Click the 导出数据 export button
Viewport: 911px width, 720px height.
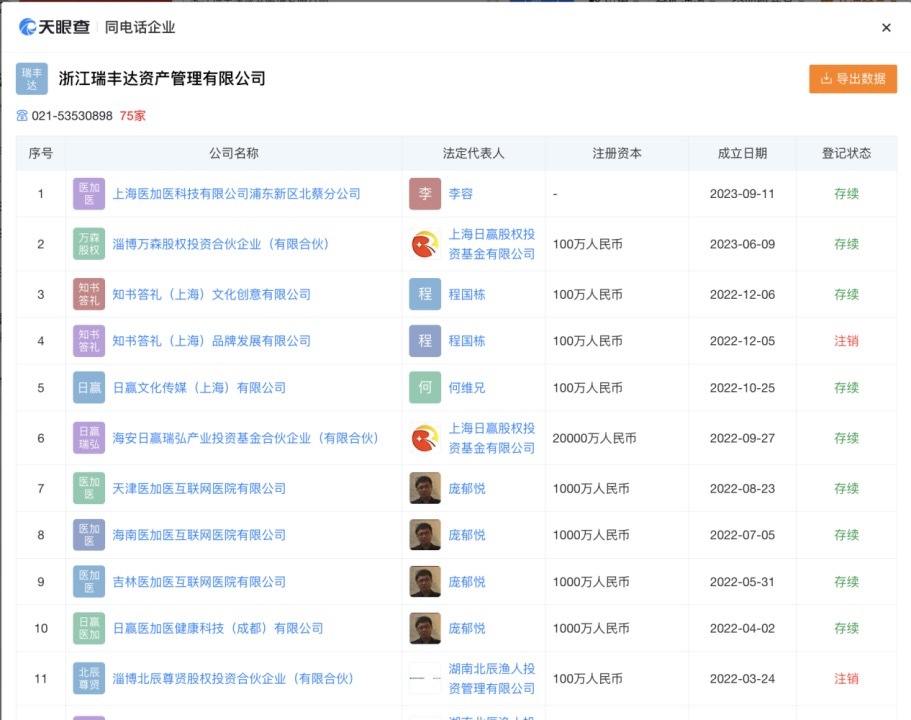pos(853,78)
